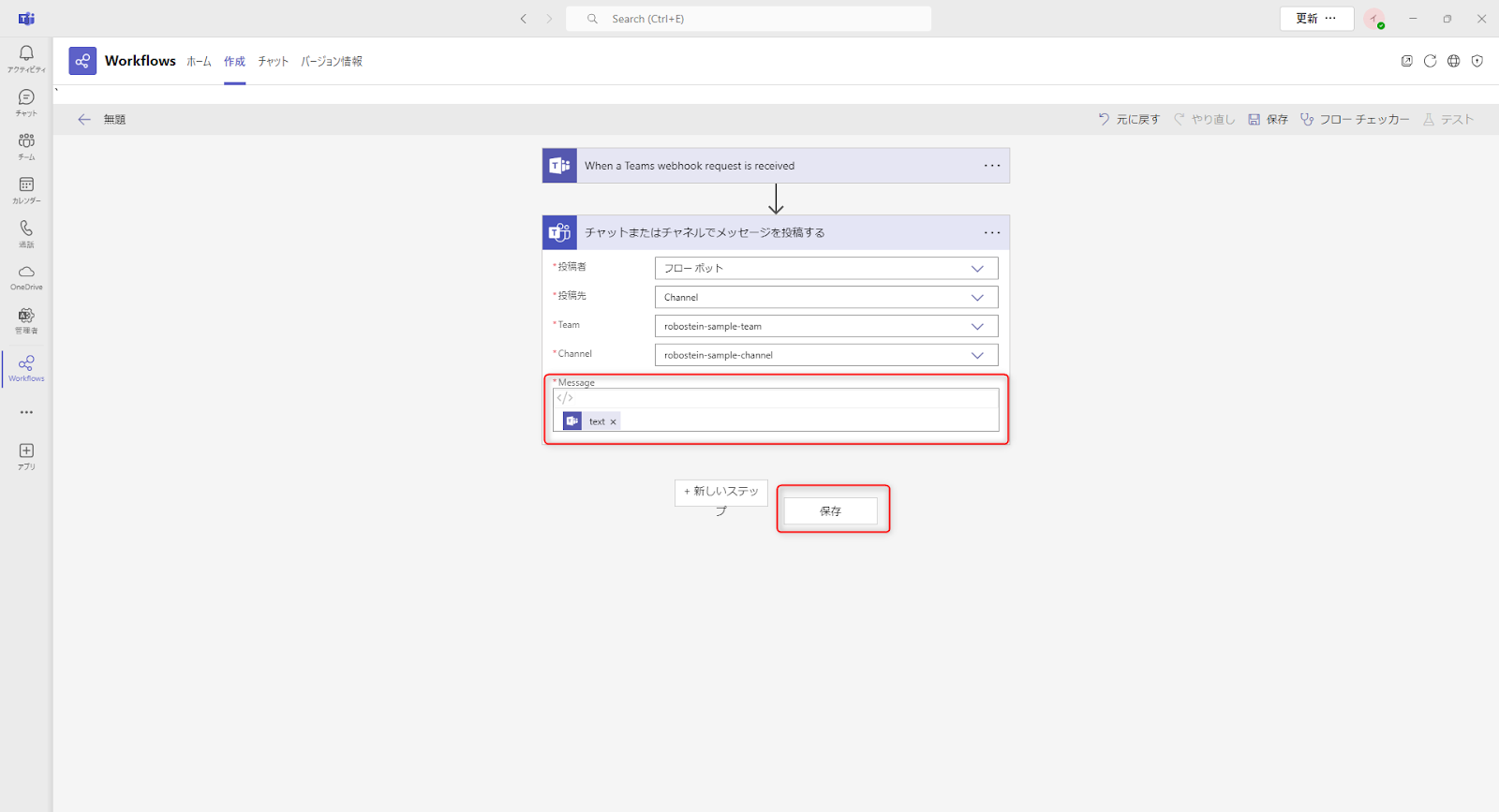Expand Team dropdown robostein-sample-team
The width and height of the screenshot is (1499, 812).
click(826, 326)
